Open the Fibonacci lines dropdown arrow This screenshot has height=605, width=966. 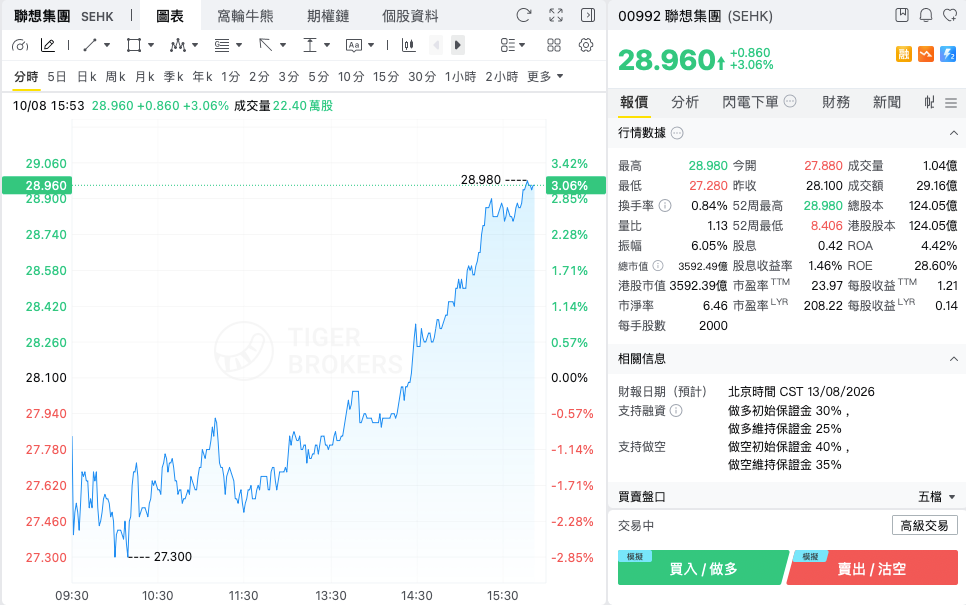239,45
